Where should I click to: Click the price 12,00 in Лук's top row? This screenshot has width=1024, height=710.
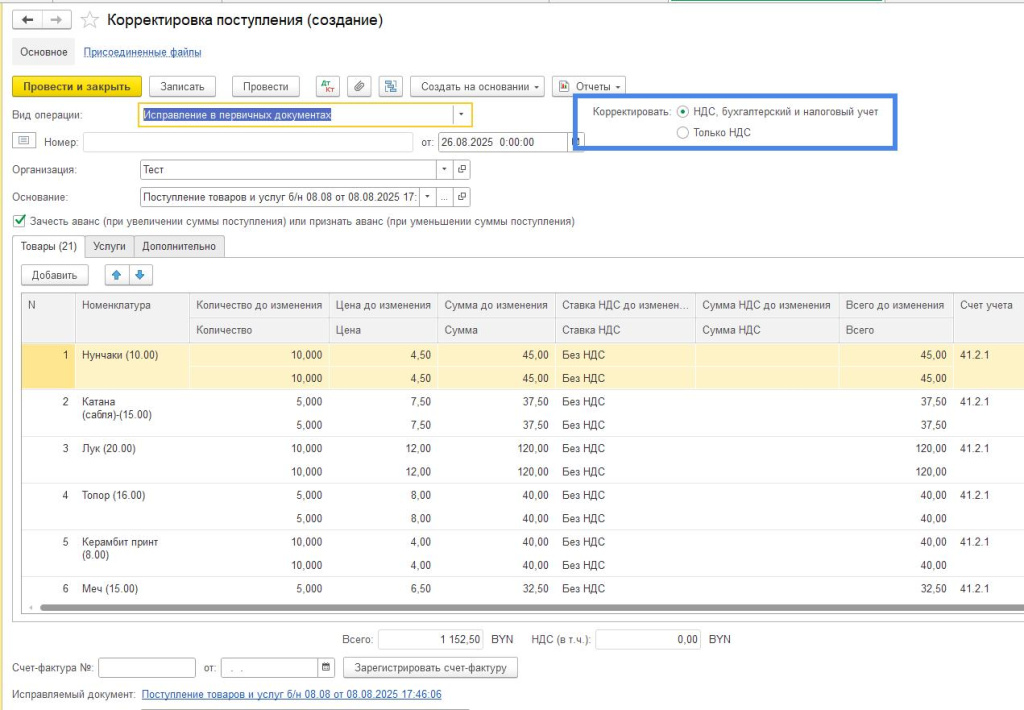coord(419,448)
